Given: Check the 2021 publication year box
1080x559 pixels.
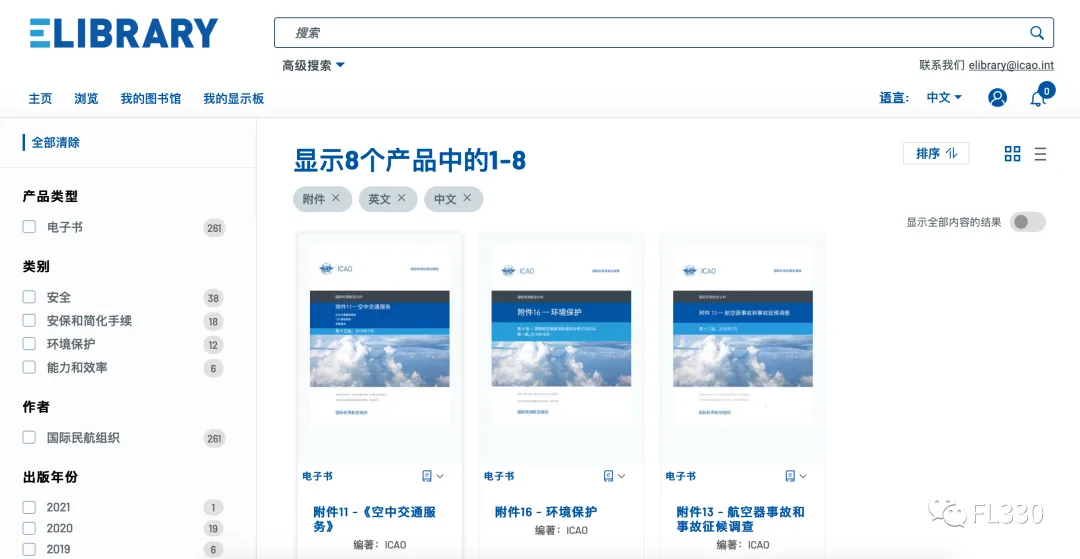Looking at the screenshot, I should coord(29,507).
